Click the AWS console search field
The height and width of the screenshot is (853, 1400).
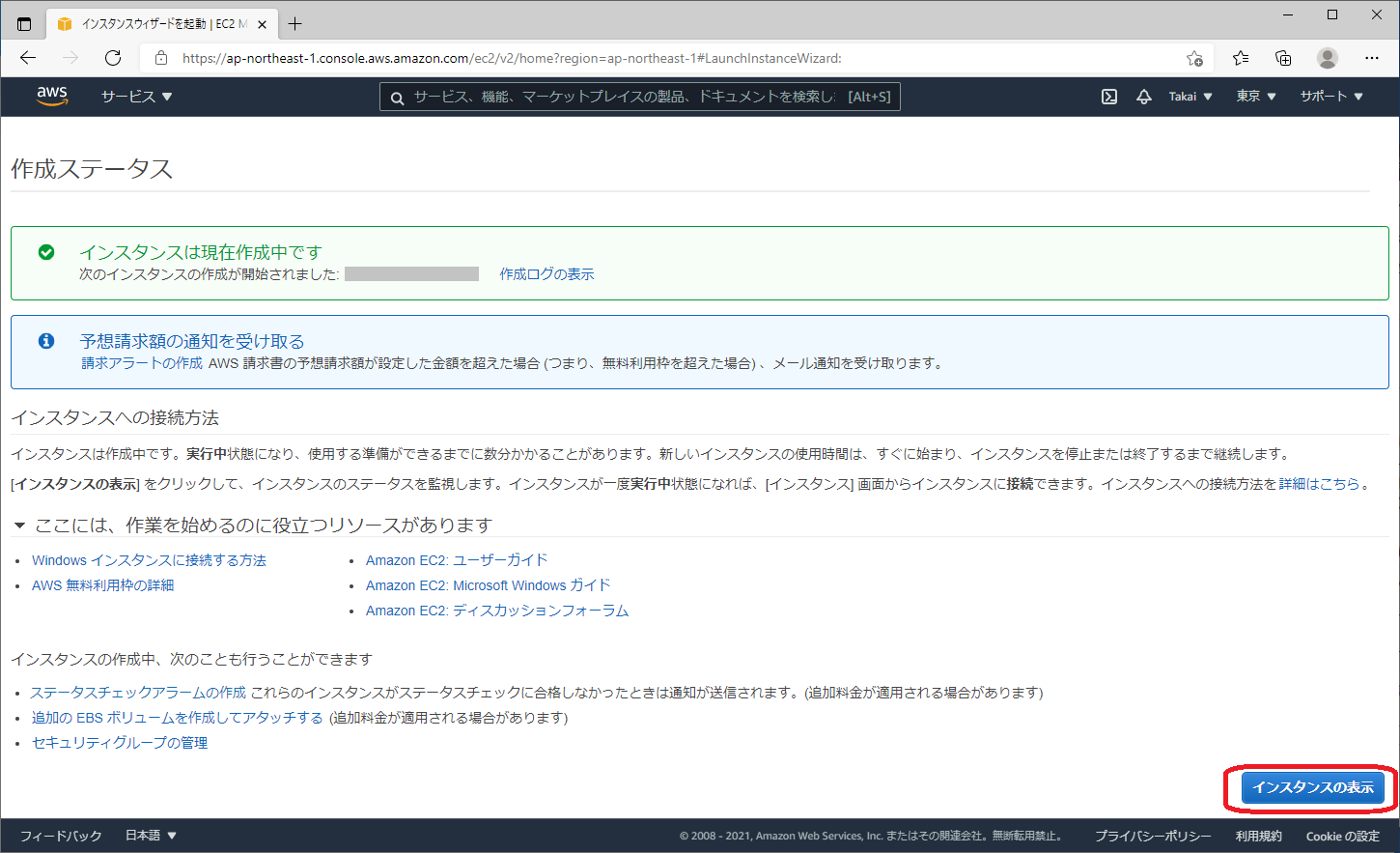tap(639, 96)
